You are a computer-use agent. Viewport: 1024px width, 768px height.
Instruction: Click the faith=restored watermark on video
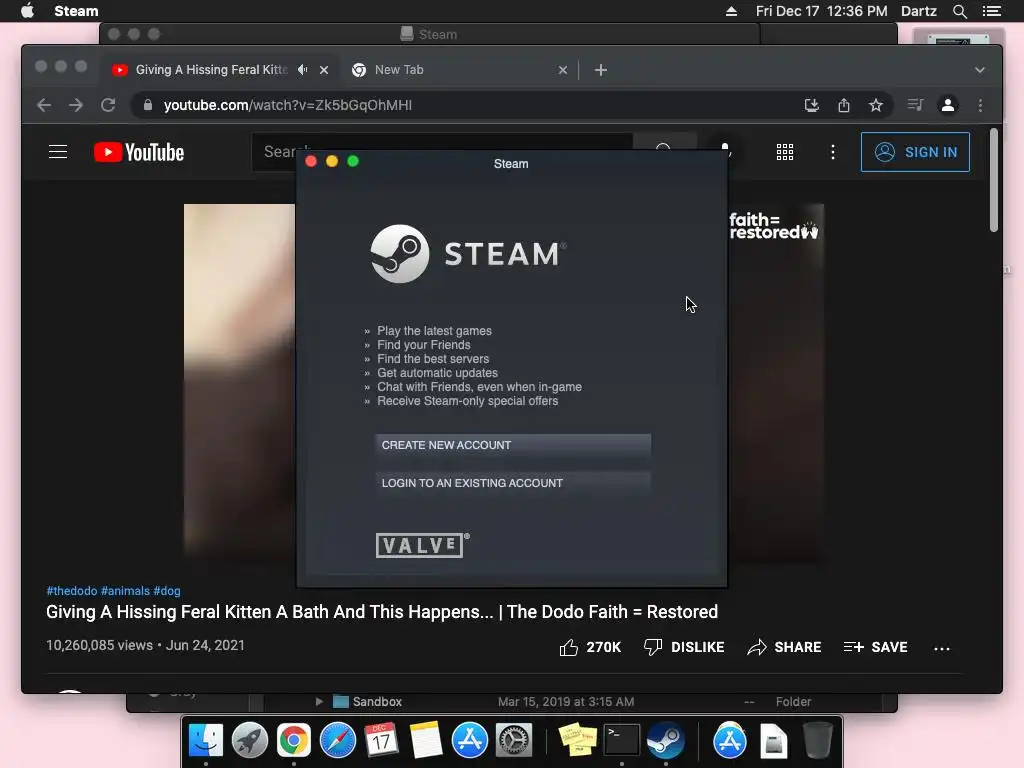click(773, 226)
